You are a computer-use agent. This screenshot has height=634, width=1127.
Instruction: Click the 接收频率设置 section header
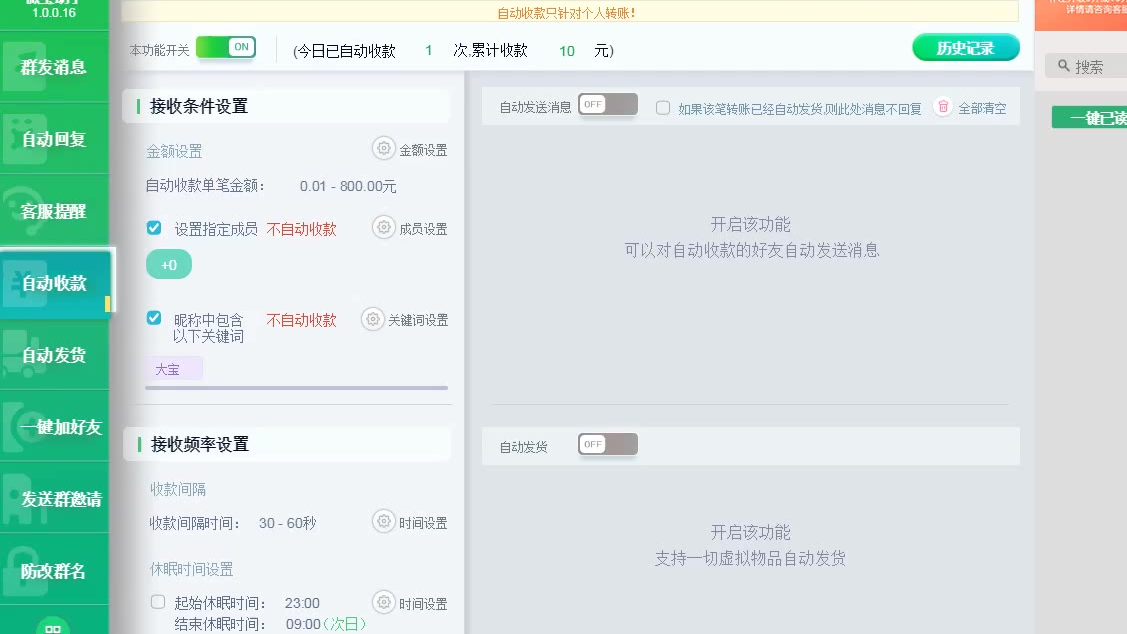pos(286,444)
